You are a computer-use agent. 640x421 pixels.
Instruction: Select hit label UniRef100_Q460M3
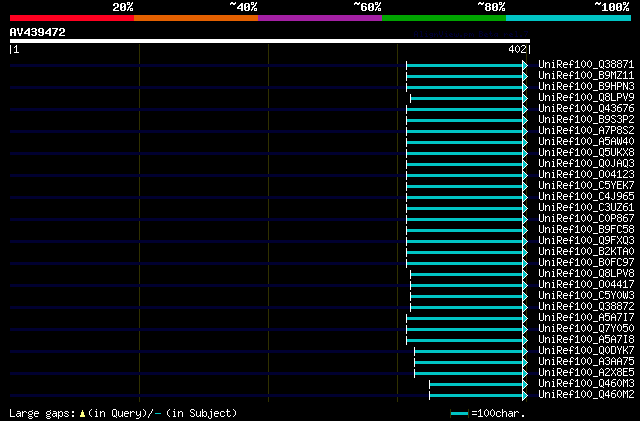(x=586, y=384)
